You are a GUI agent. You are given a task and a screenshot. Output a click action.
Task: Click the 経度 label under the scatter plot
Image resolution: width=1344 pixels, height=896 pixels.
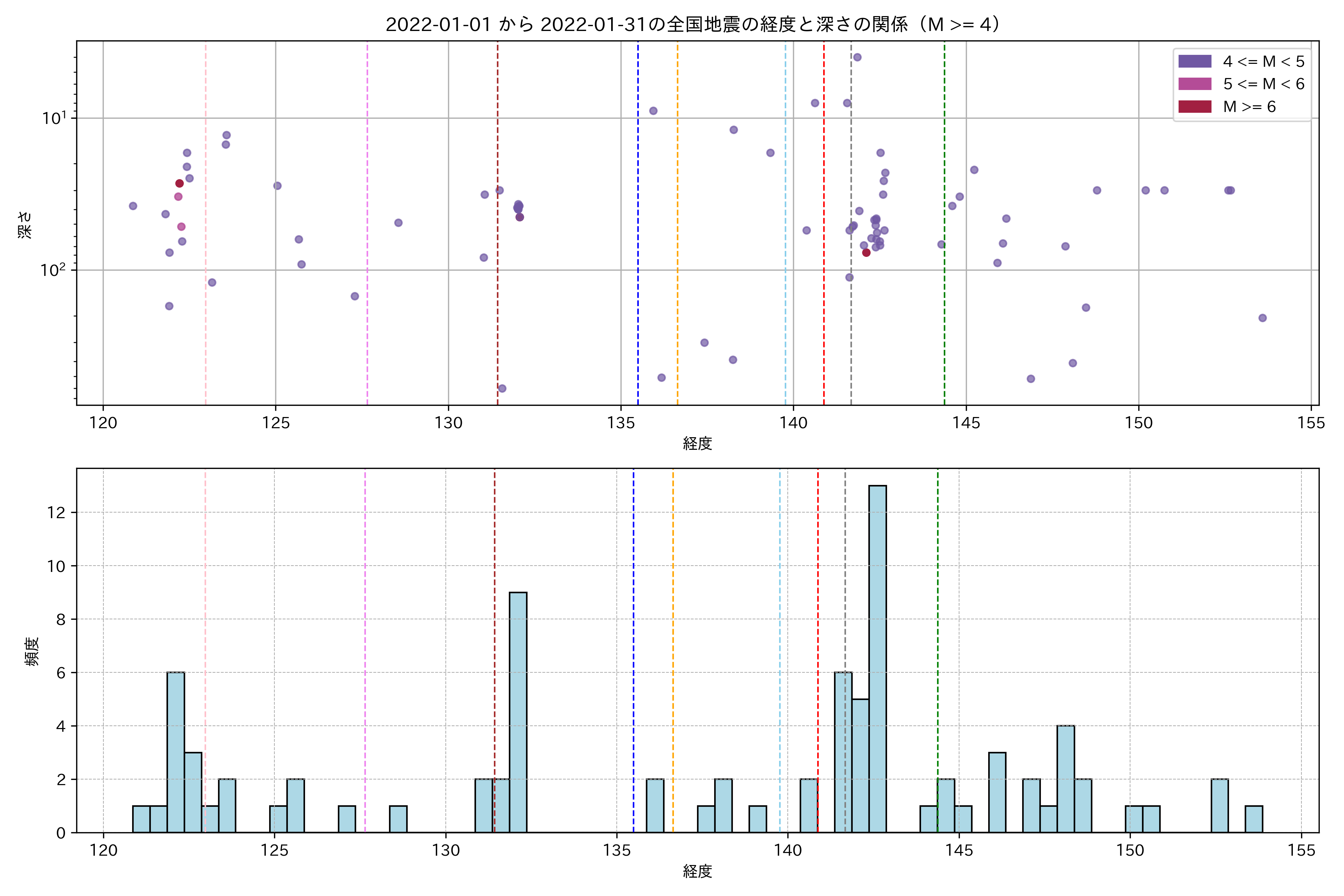click(x=697, y=444)
